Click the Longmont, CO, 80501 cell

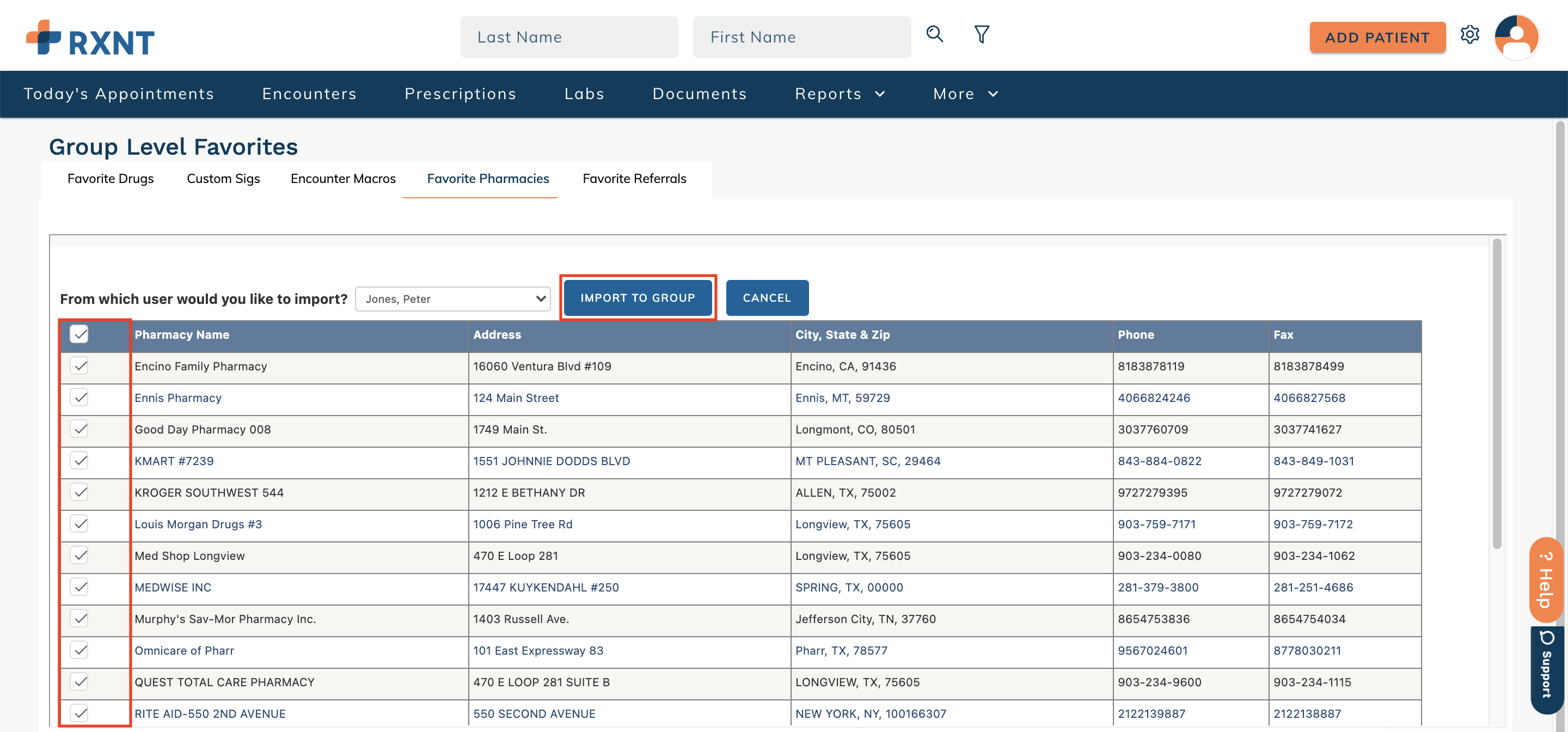(855, 429)
